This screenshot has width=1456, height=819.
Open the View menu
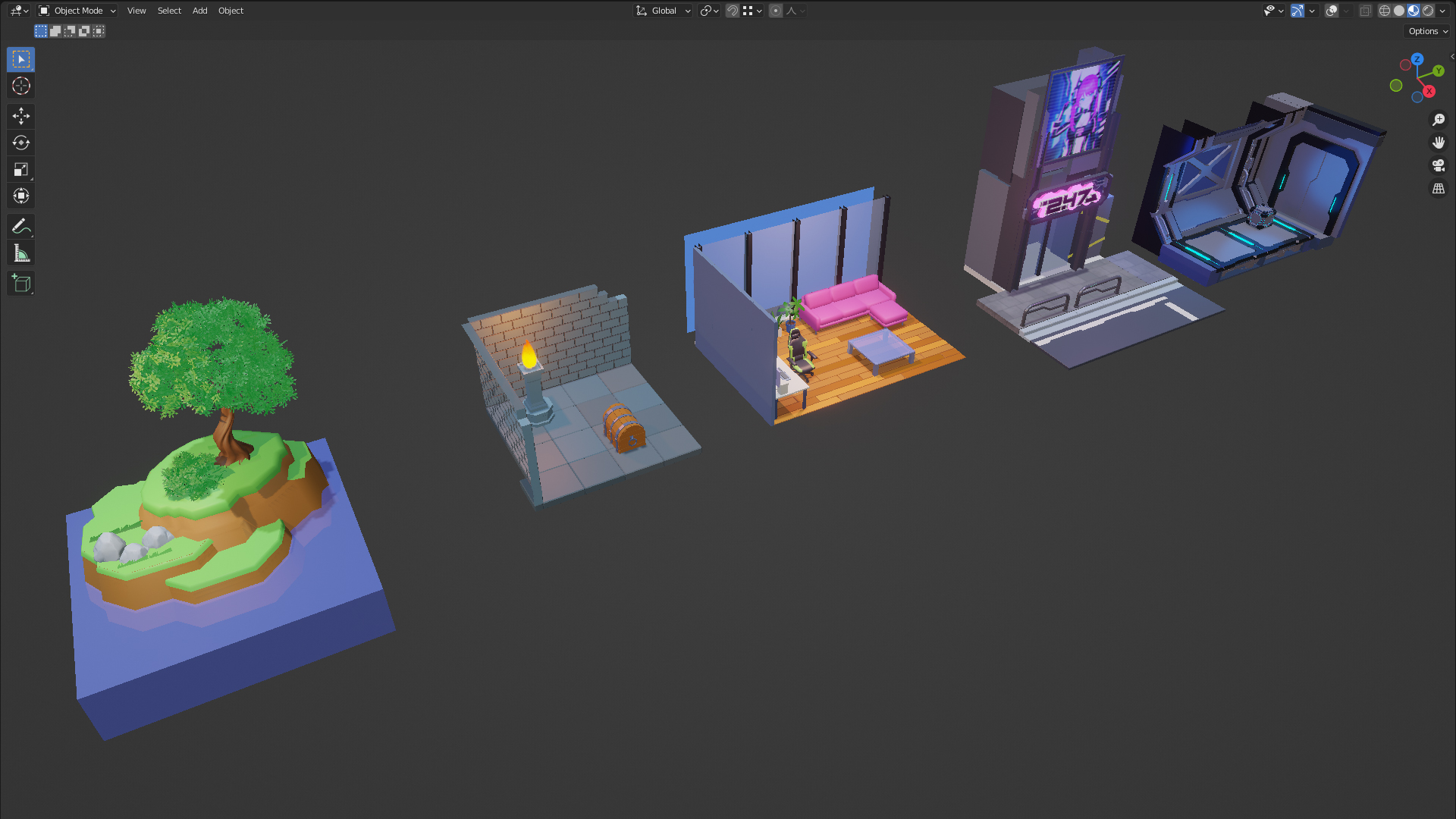click(136, 11)
